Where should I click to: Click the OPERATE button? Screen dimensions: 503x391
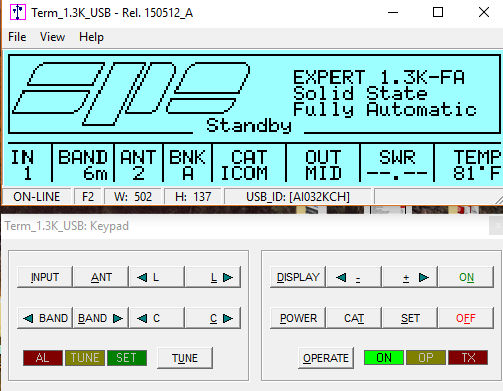(x=326, y=358)
